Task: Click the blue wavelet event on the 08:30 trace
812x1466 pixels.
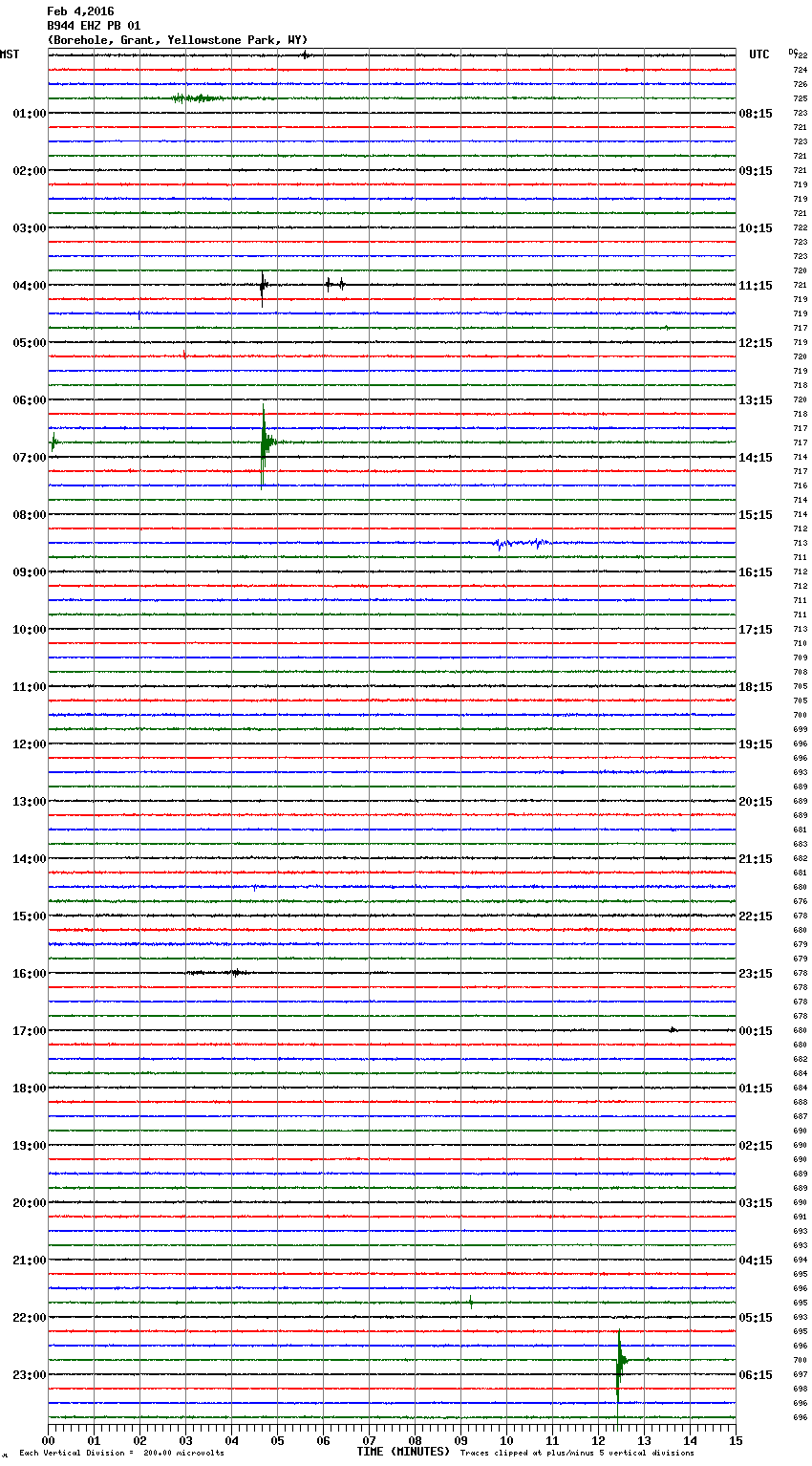Action: point(521,544)
